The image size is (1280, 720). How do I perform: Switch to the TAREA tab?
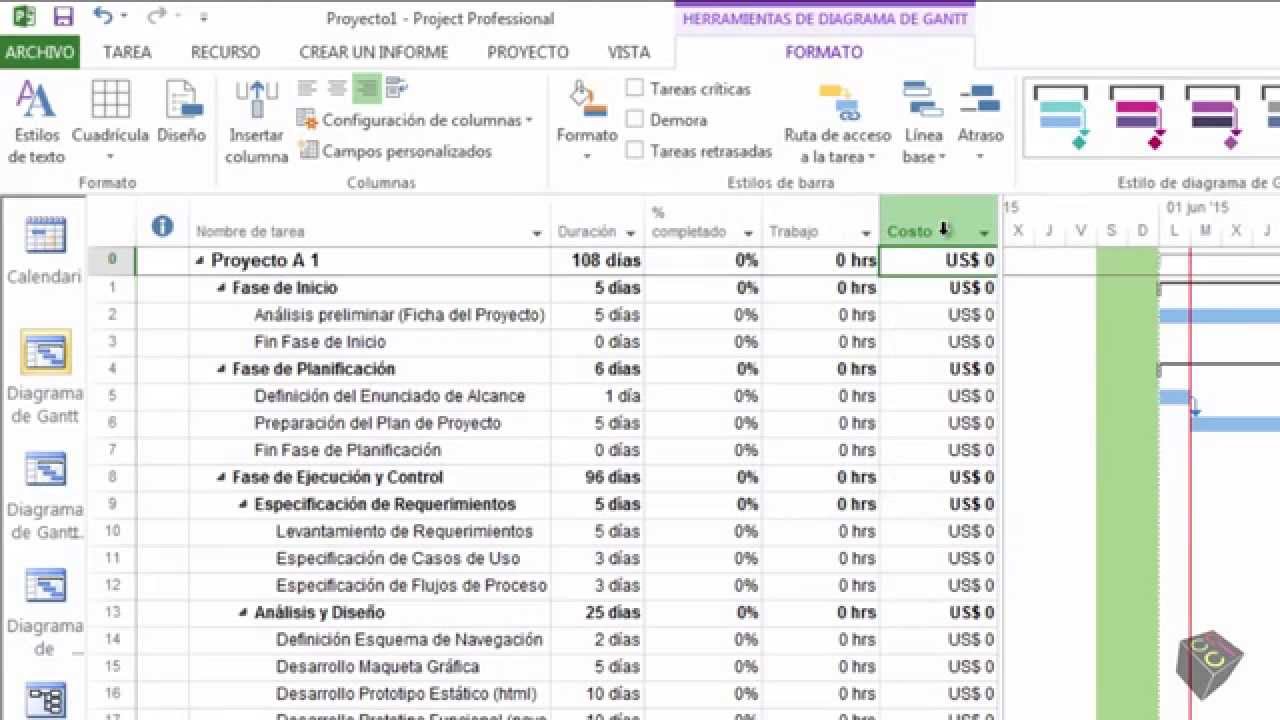click(127, 52)
